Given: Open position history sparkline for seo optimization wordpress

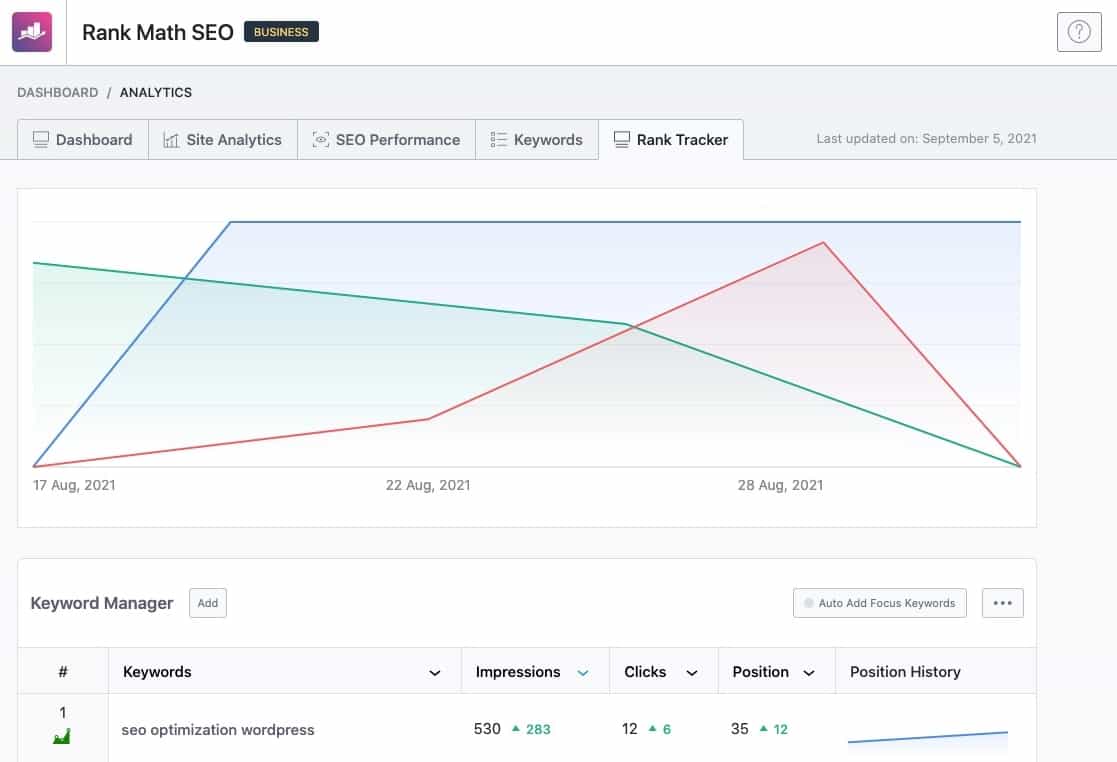Looking at the screenshot, I should 928,739.
